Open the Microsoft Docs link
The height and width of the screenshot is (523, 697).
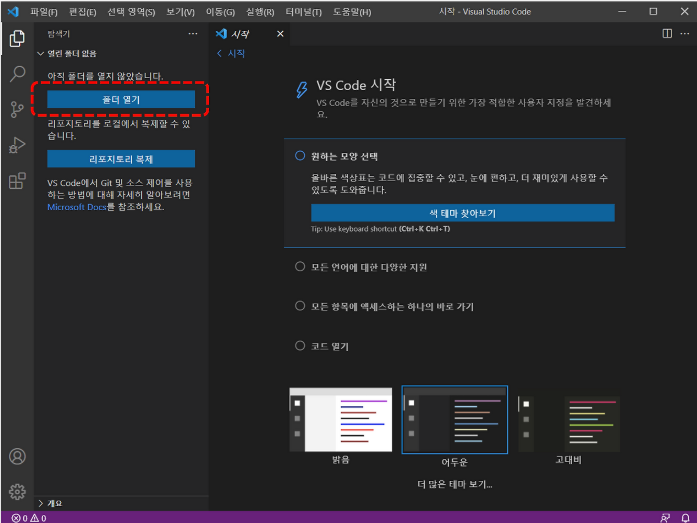click(x=76, y=207)
